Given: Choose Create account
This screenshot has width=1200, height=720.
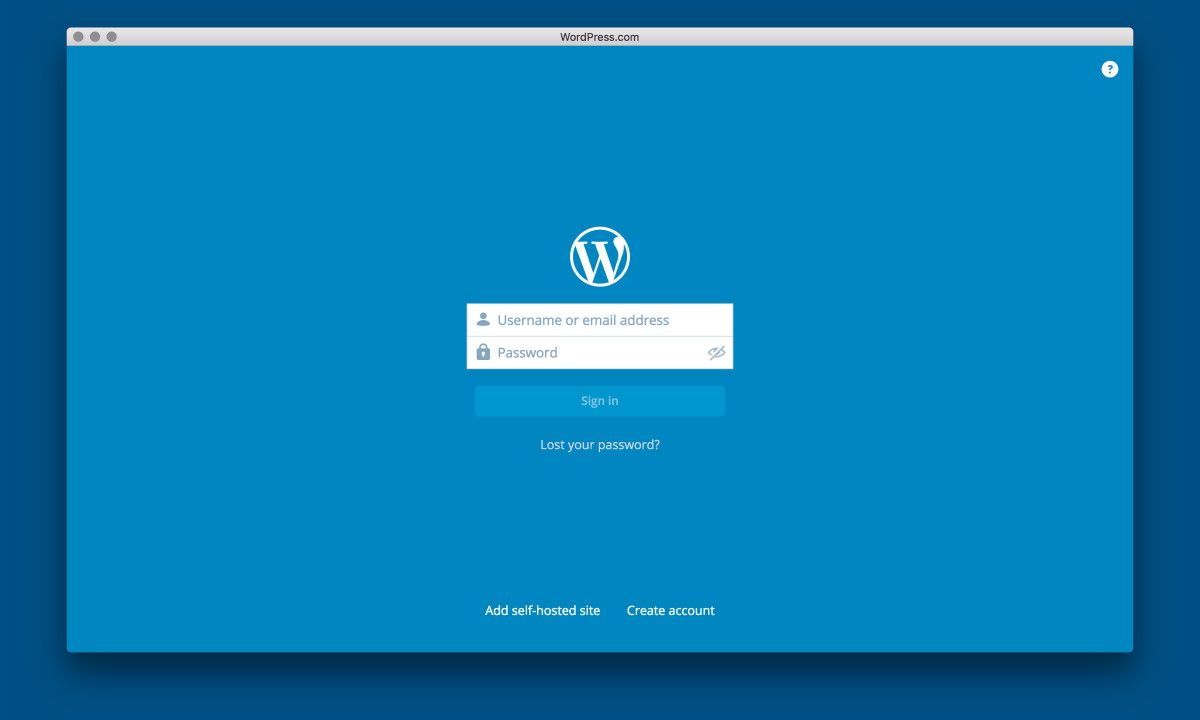Looking at the screenshot, I should coord(670,610).
